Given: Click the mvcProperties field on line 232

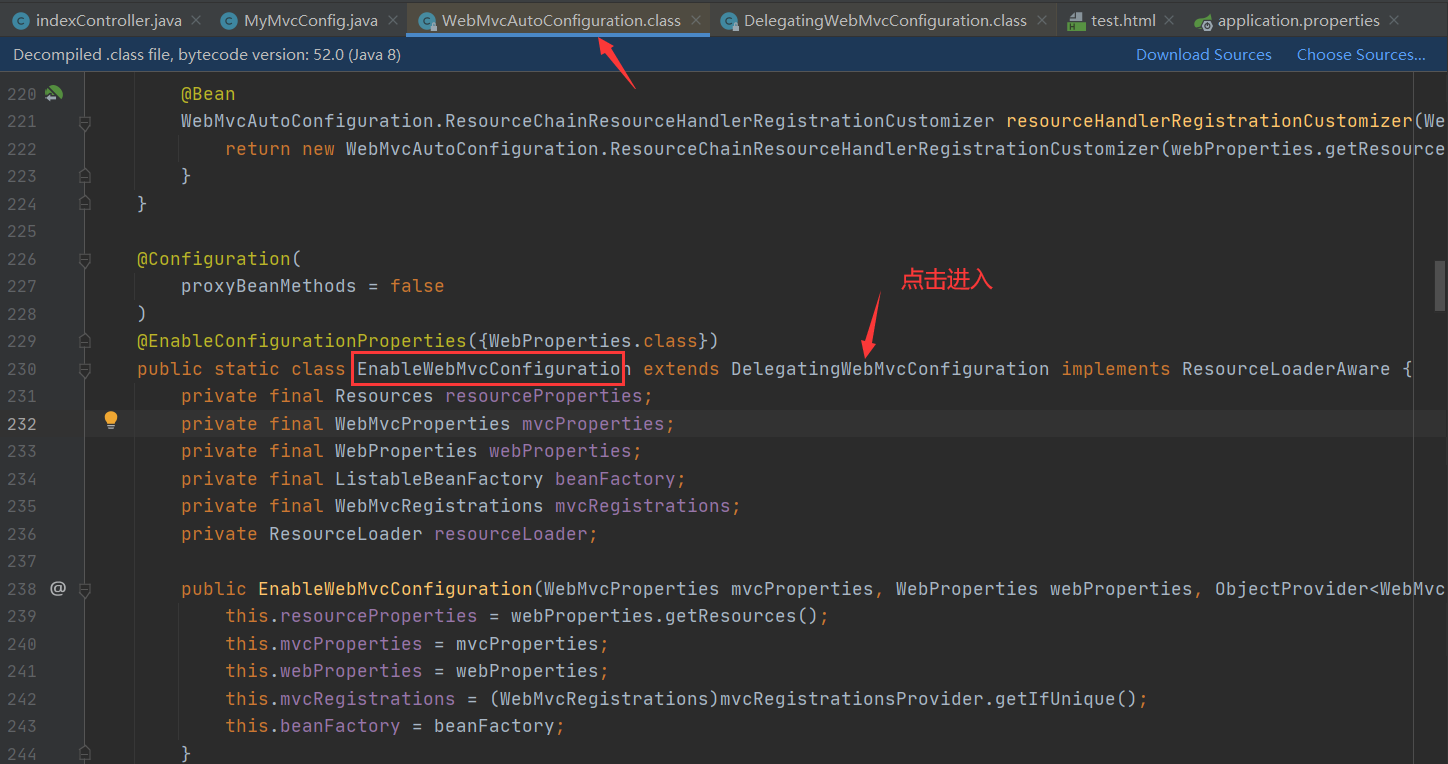Looking at the screenshot, I should click(x=593, y=424).
